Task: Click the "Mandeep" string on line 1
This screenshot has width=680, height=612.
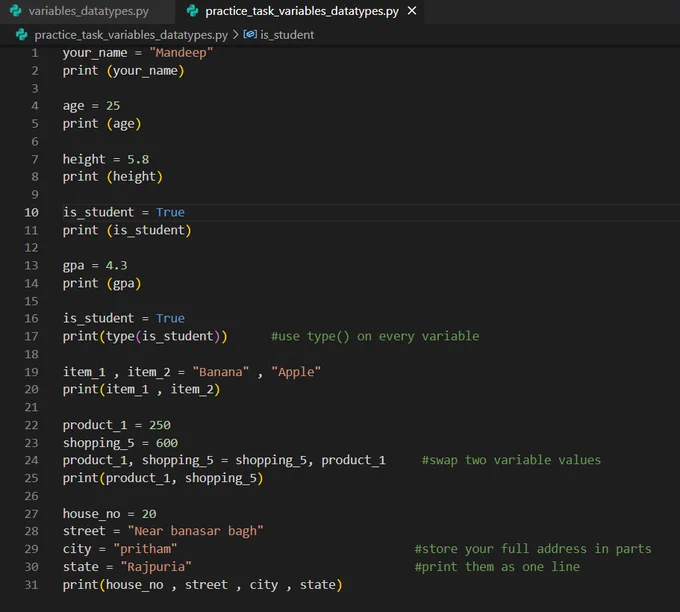Action: tap(181, 52)
